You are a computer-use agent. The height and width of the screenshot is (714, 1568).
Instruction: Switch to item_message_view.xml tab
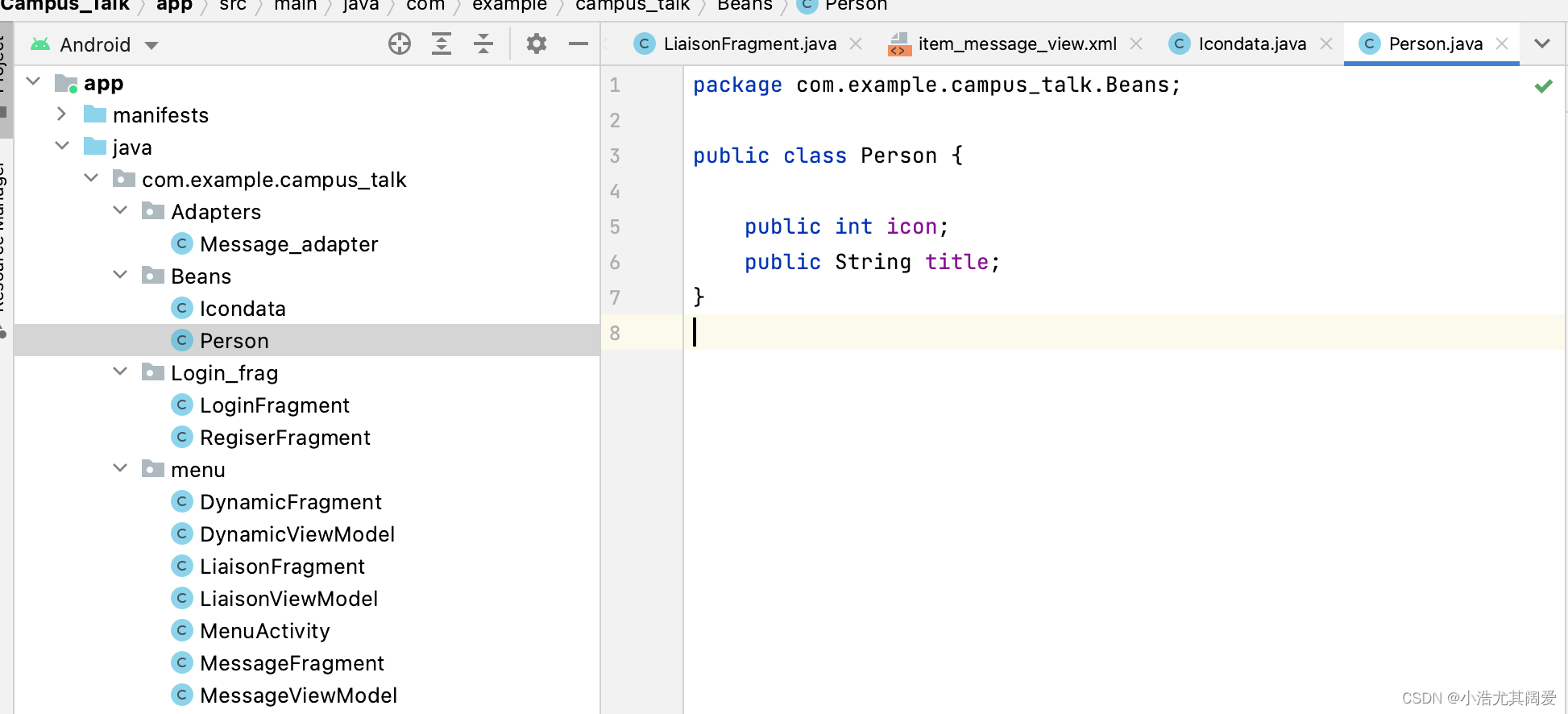coord(1017,44)
